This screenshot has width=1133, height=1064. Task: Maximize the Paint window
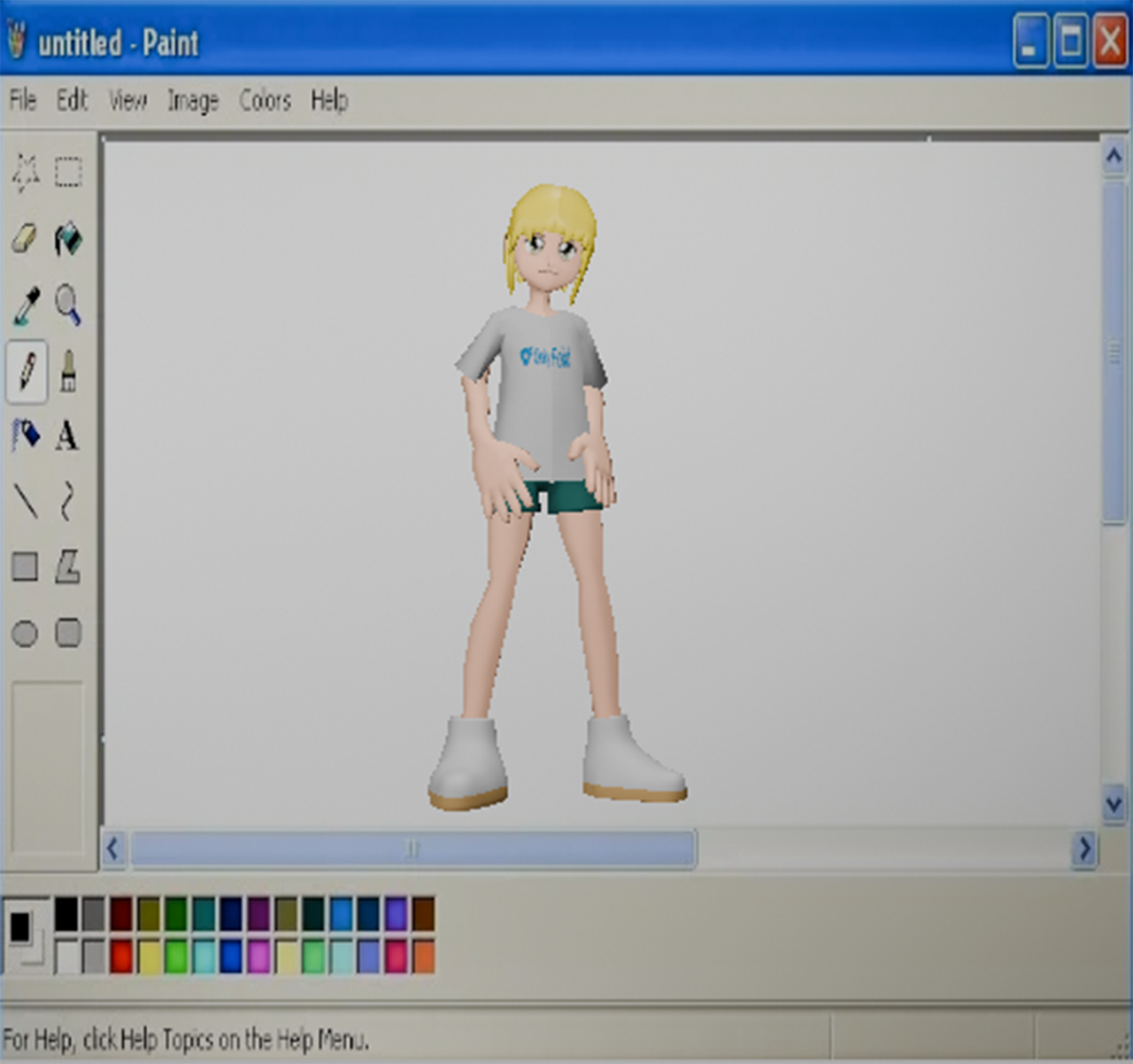(1070, 42)
